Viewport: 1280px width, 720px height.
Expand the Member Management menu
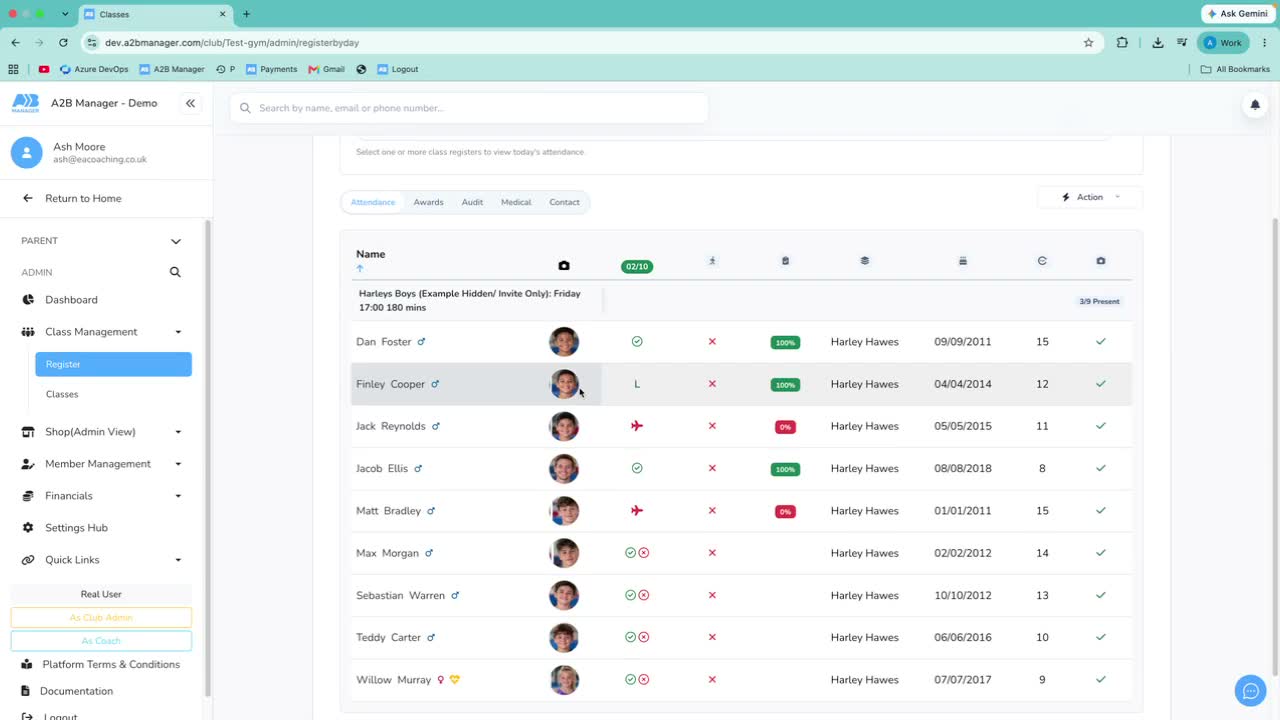coord(178,464)
